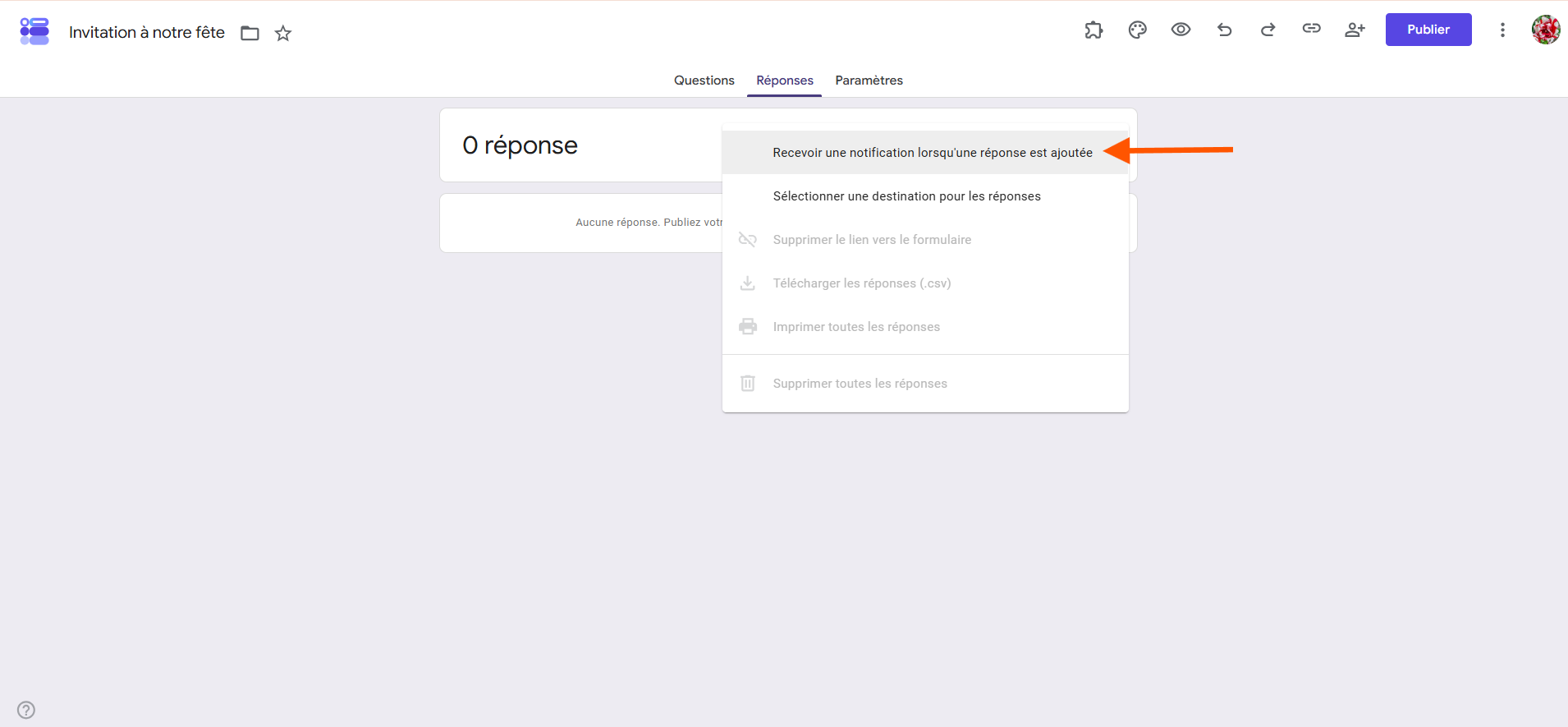
Task: Click the Google Forms logo icon
Action: click(x=34, y=31)
